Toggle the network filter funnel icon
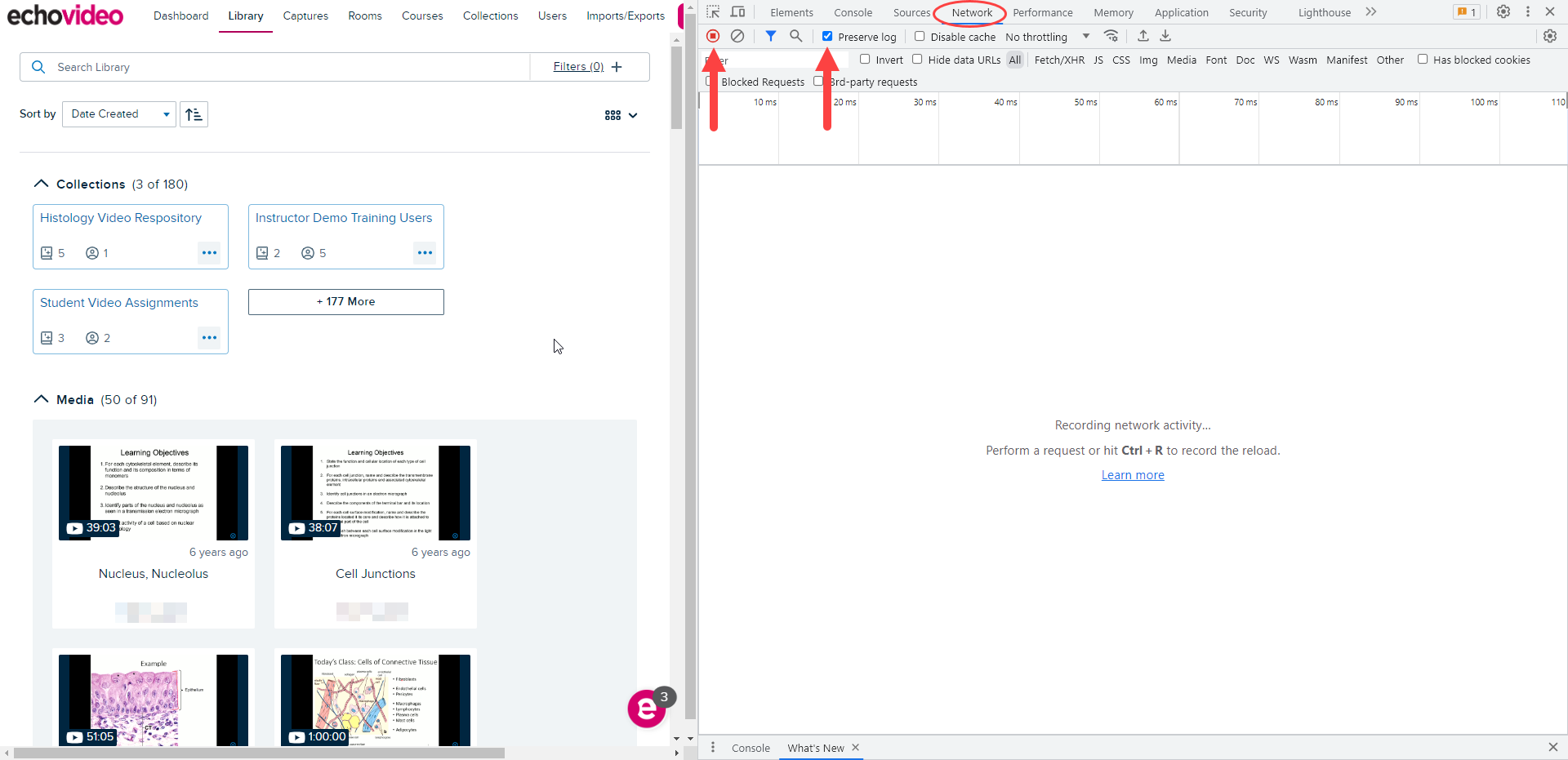This screenshot has height=760, width=1568. click(x=770, y=36)
